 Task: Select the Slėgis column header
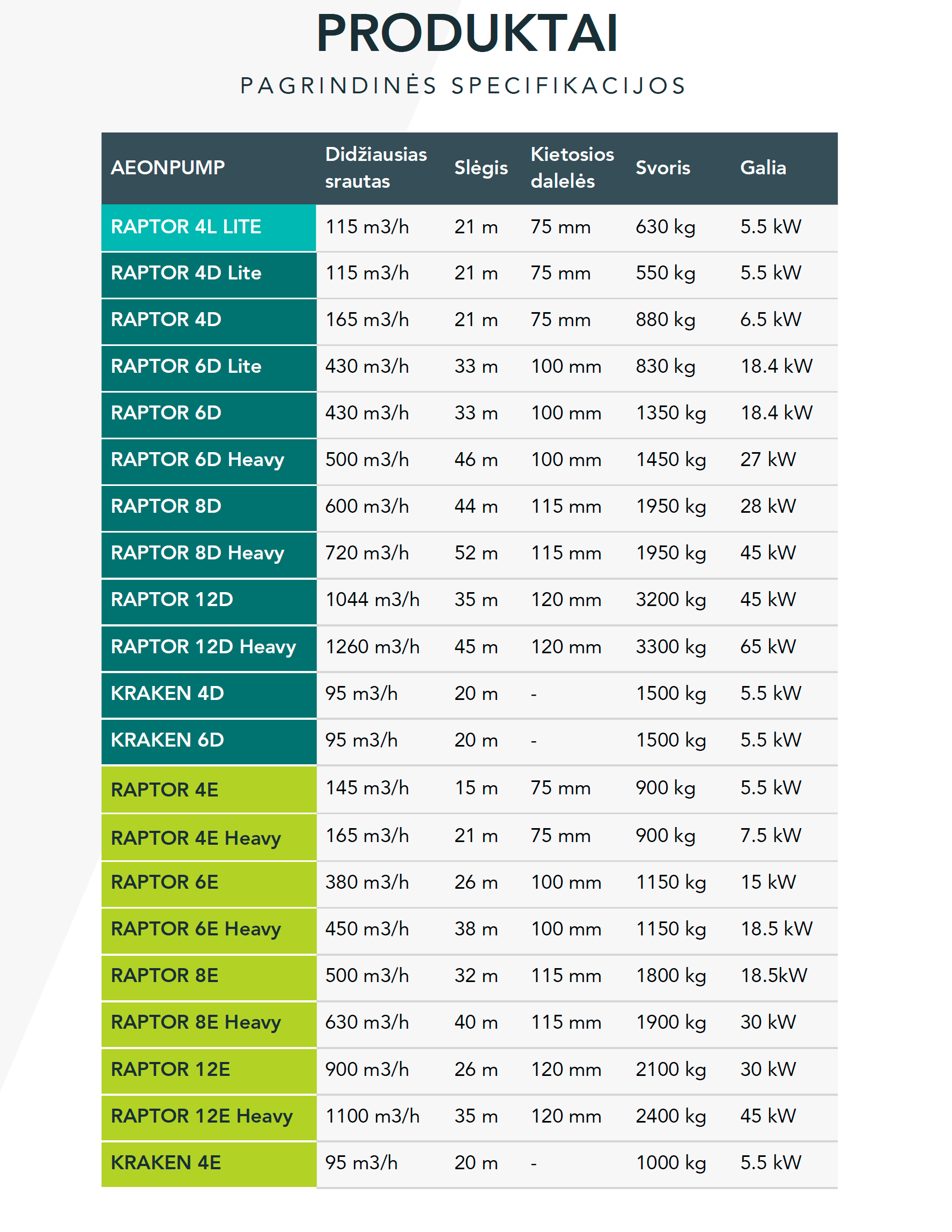click(x=481, y=168)
